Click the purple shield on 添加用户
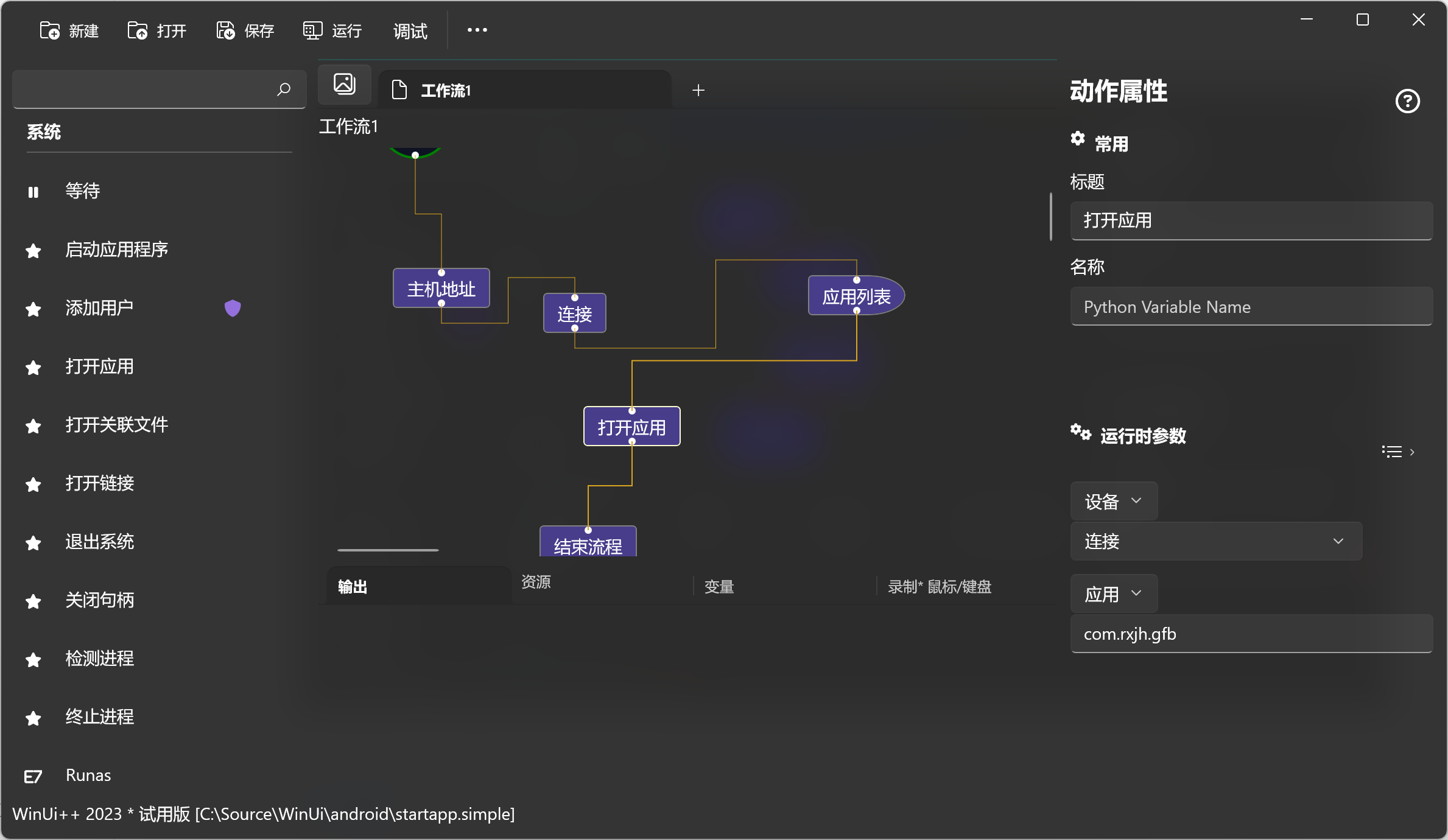This screenshot has height=840, width=1448. (233, 308)
